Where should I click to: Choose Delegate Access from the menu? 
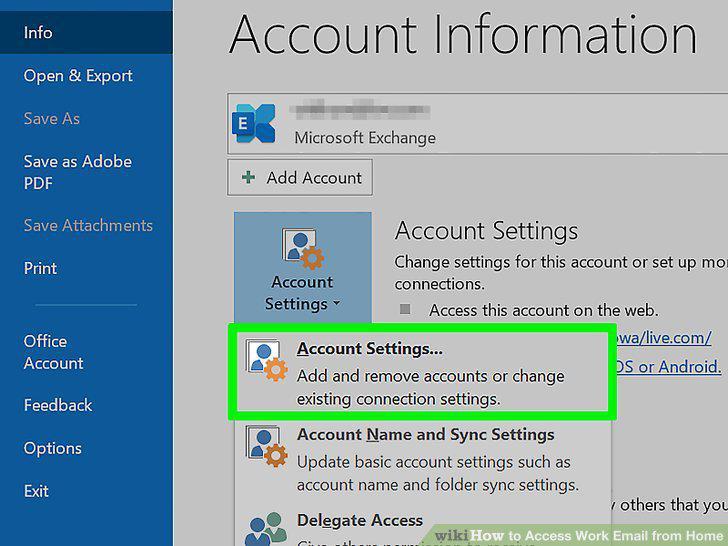[x=360, y=520]
